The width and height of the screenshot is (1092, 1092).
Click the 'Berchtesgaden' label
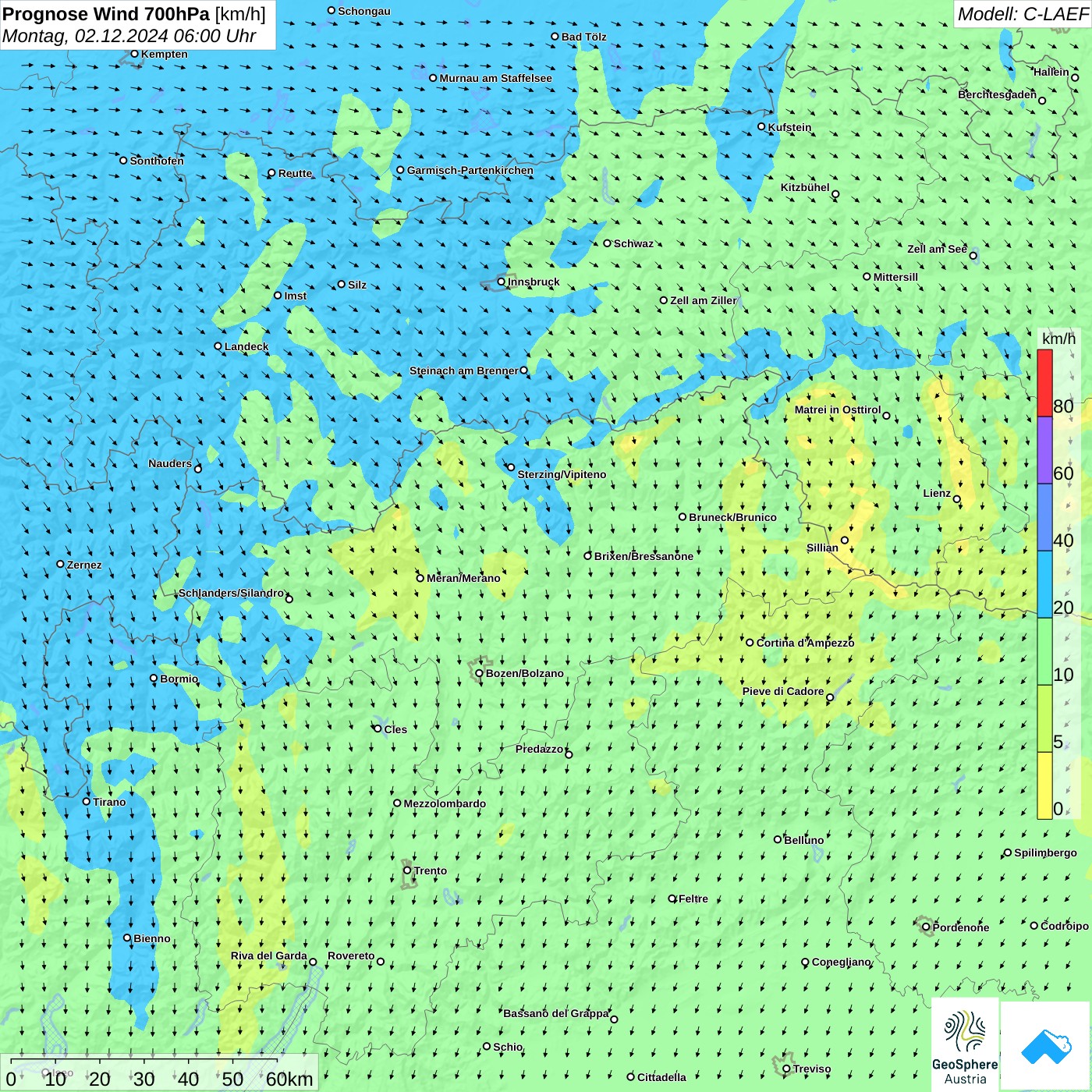[998, 94]
